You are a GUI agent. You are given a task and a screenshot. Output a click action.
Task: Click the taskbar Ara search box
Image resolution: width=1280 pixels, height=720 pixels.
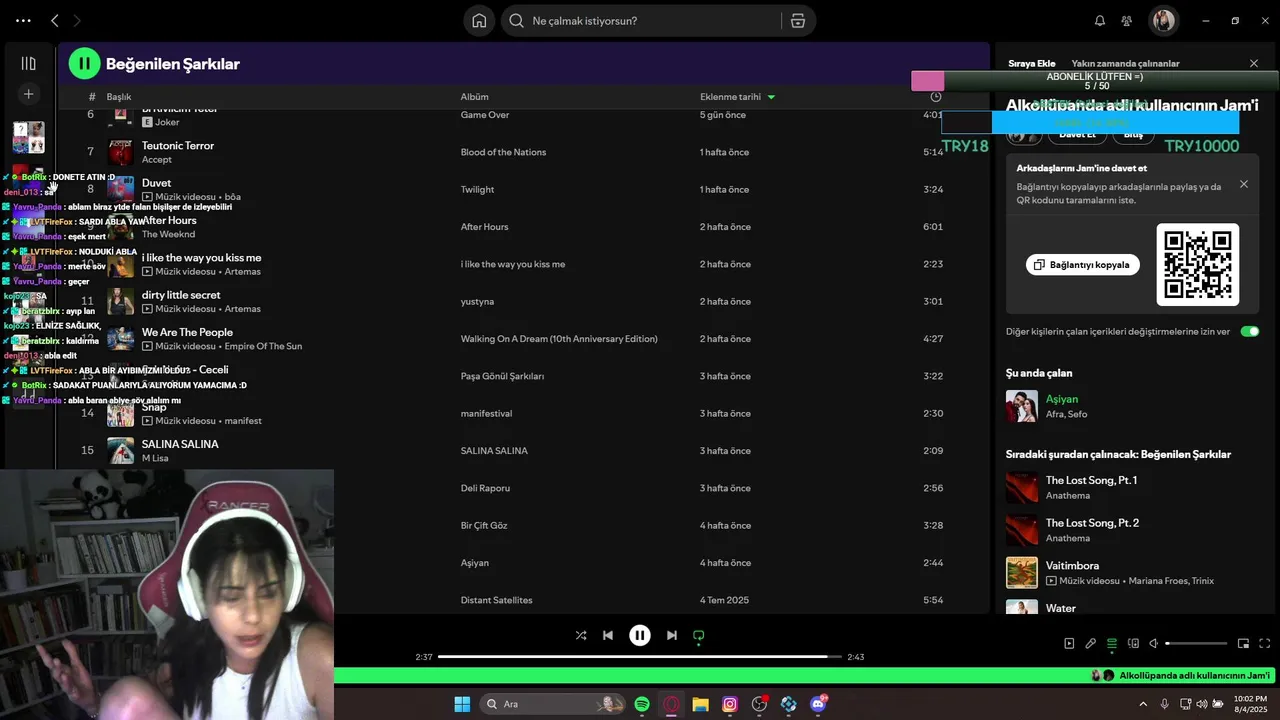552,704
